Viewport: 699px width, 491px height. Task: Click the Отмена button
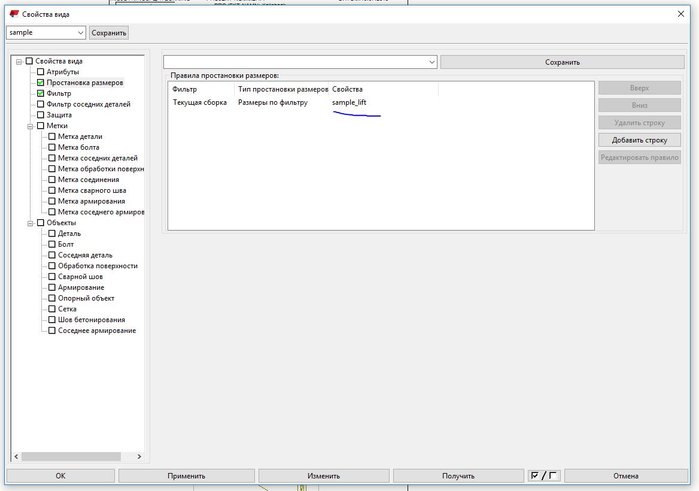point(626,476)
